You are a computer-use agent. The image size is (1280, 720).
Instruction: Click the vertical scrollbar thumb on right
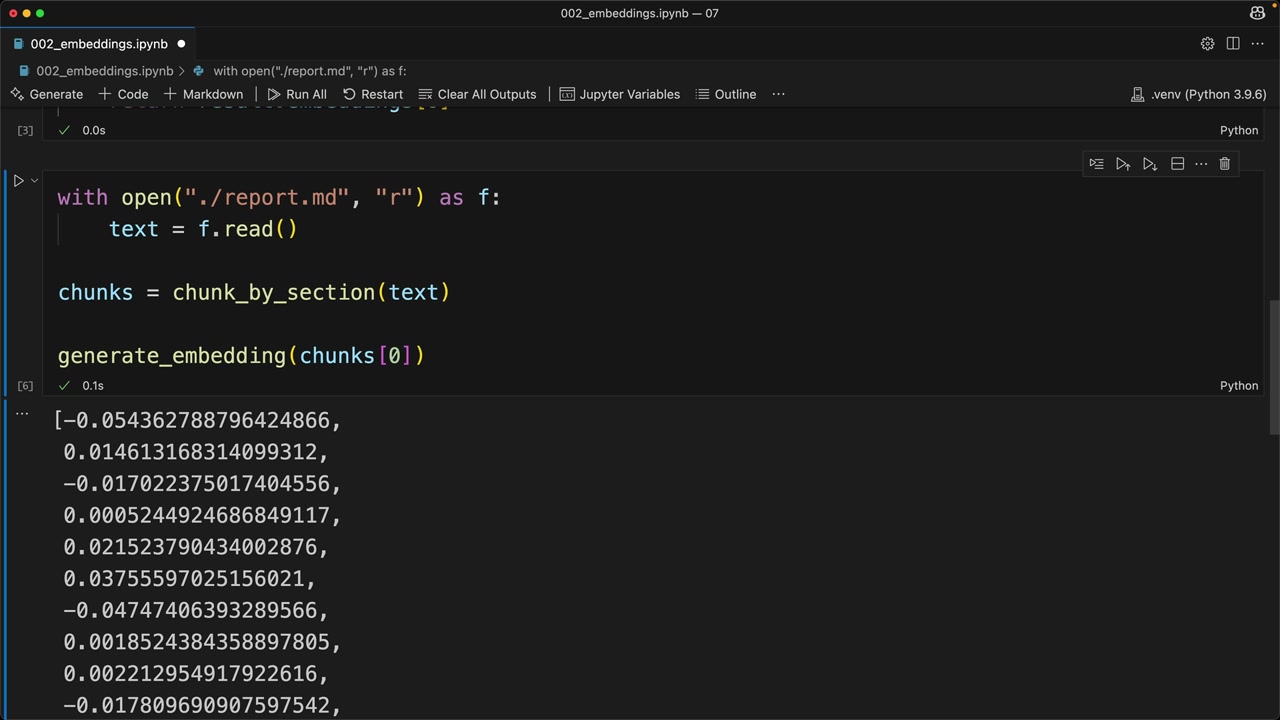(x=1273, y=365)
